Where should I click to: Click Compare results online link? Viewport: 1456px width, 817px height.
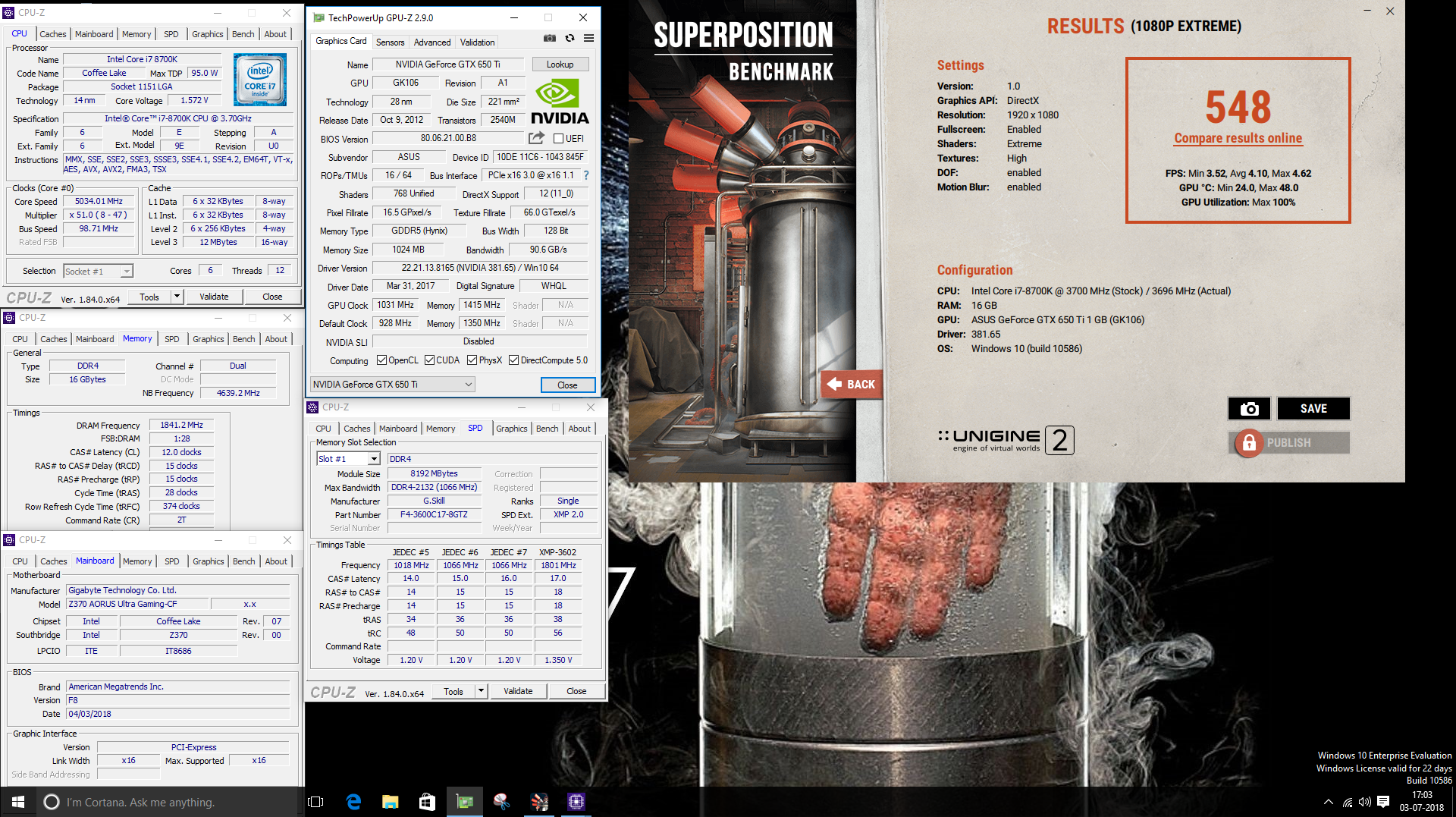(x=1238, y=138)
